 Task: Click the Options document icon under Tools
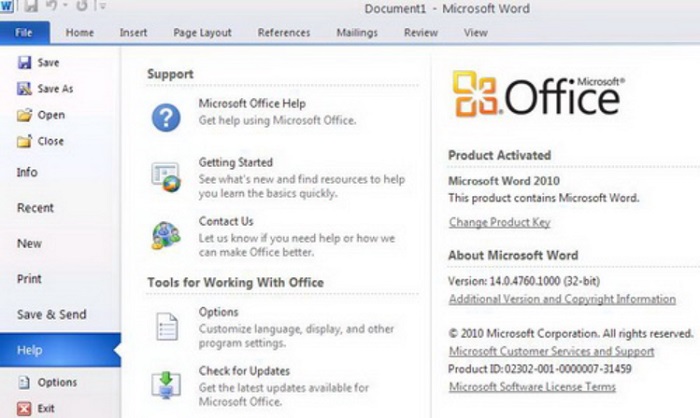pos(167,326)
